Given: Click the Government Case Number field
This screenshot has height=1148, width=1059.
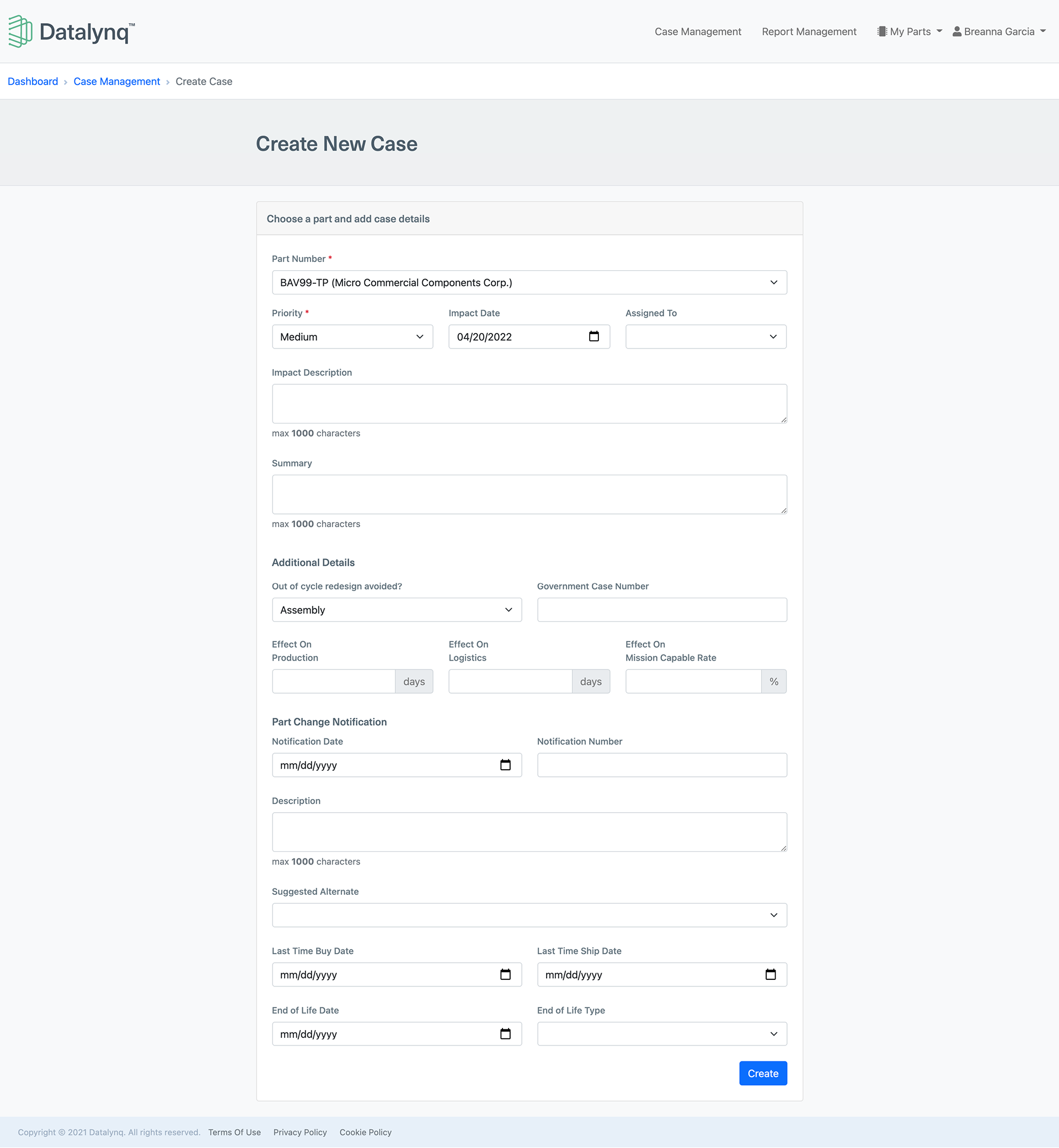Looking at the screenshot, I should pos(662,610).
